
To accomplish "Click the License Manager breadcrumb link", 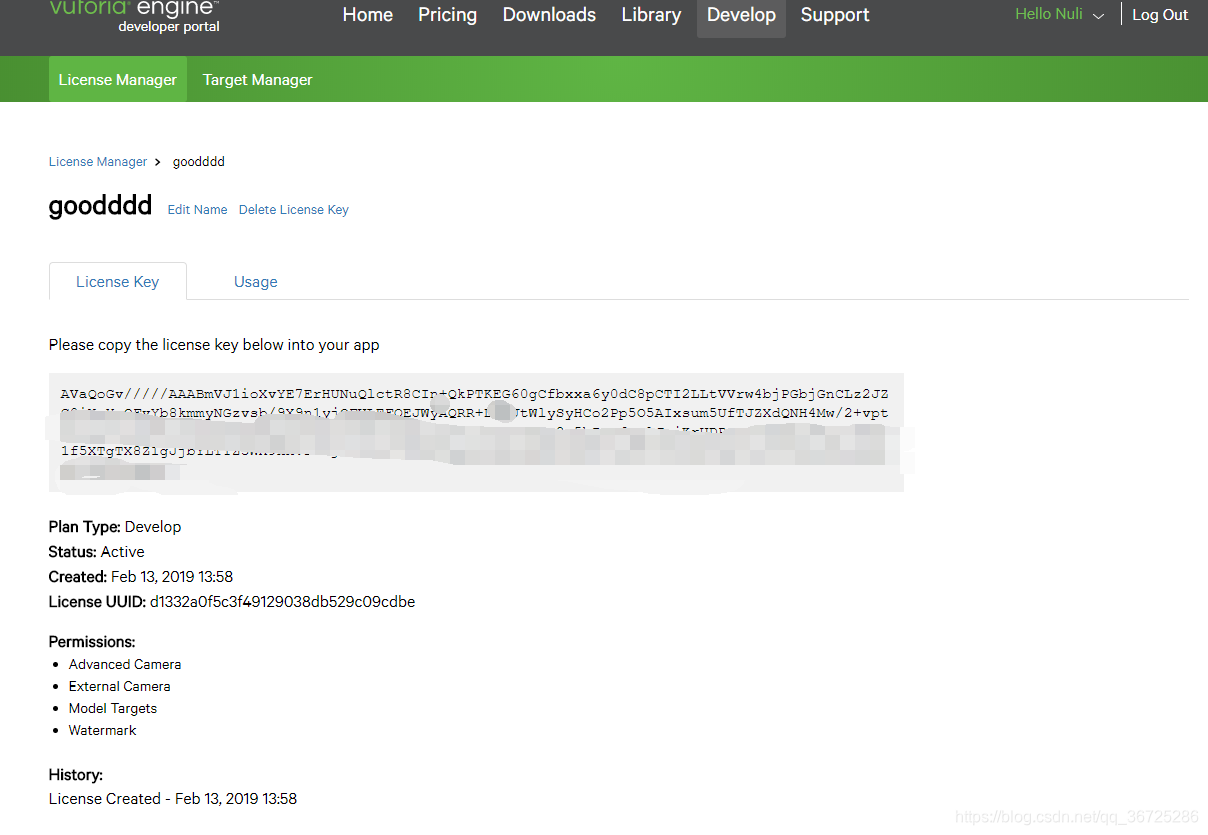I will point(98,161).
